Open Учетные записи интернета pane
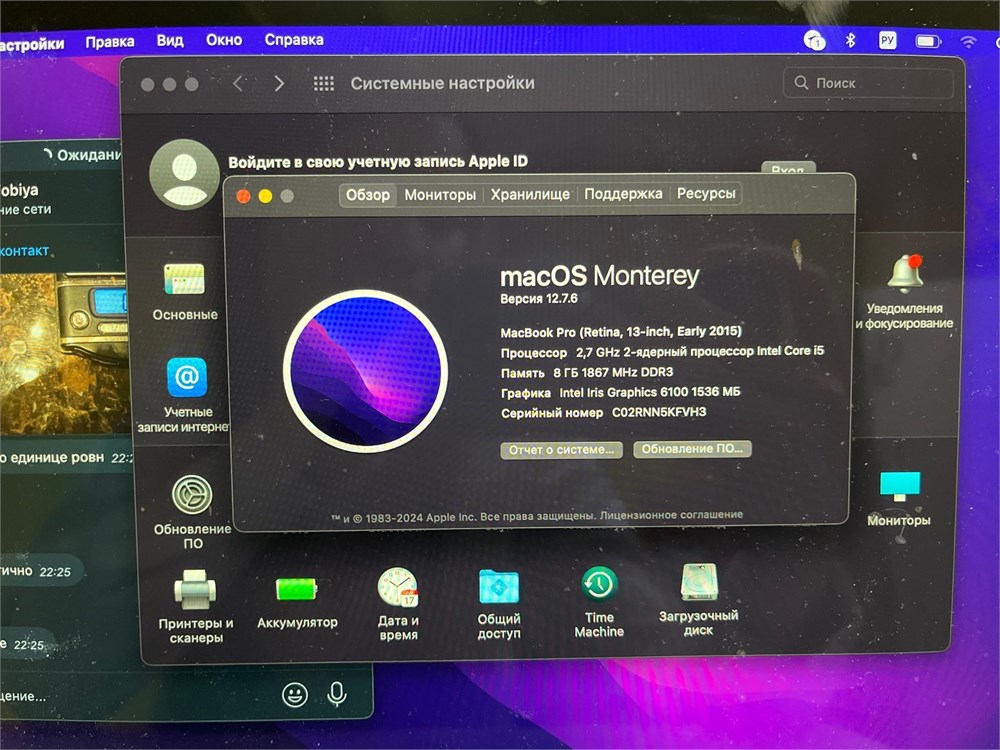The image size is (1000, 750). click(186, 378)
